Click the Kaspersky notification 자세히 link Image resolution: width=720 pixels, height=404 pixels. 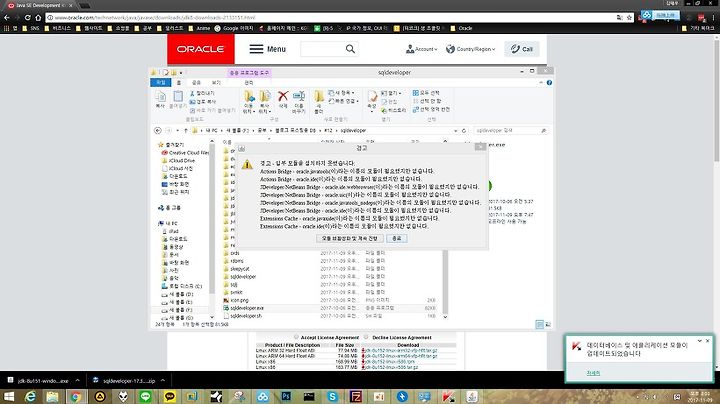click(x=593, y=373)
